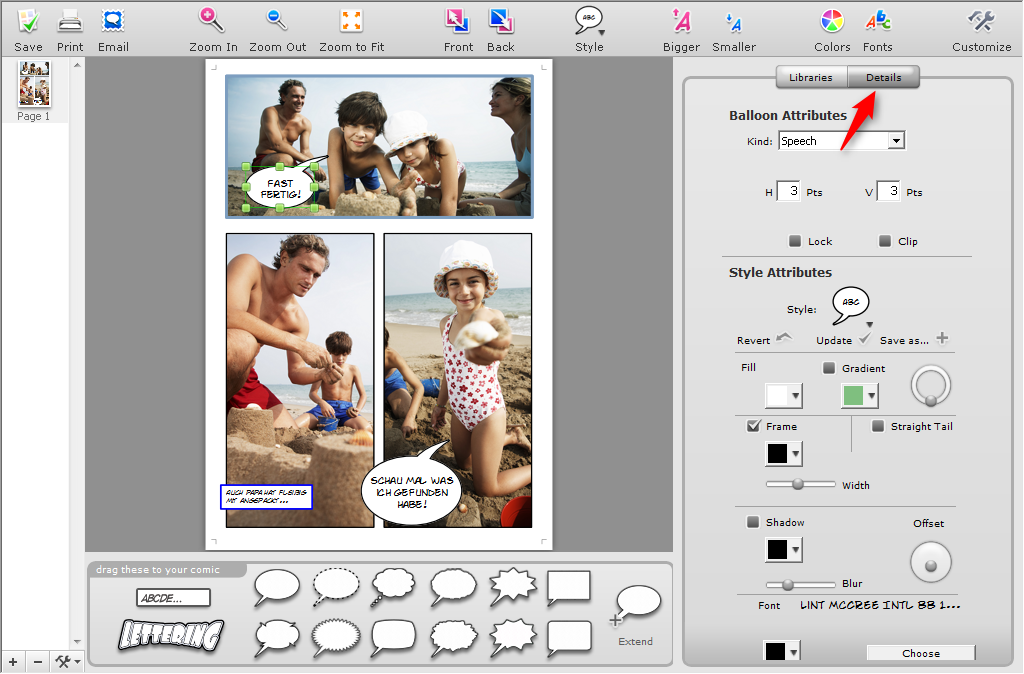Image resolution: width=1024 pixels, height=674 pixels.
Task: Uncheck the Frame checkbox
Action: [754, 426]
